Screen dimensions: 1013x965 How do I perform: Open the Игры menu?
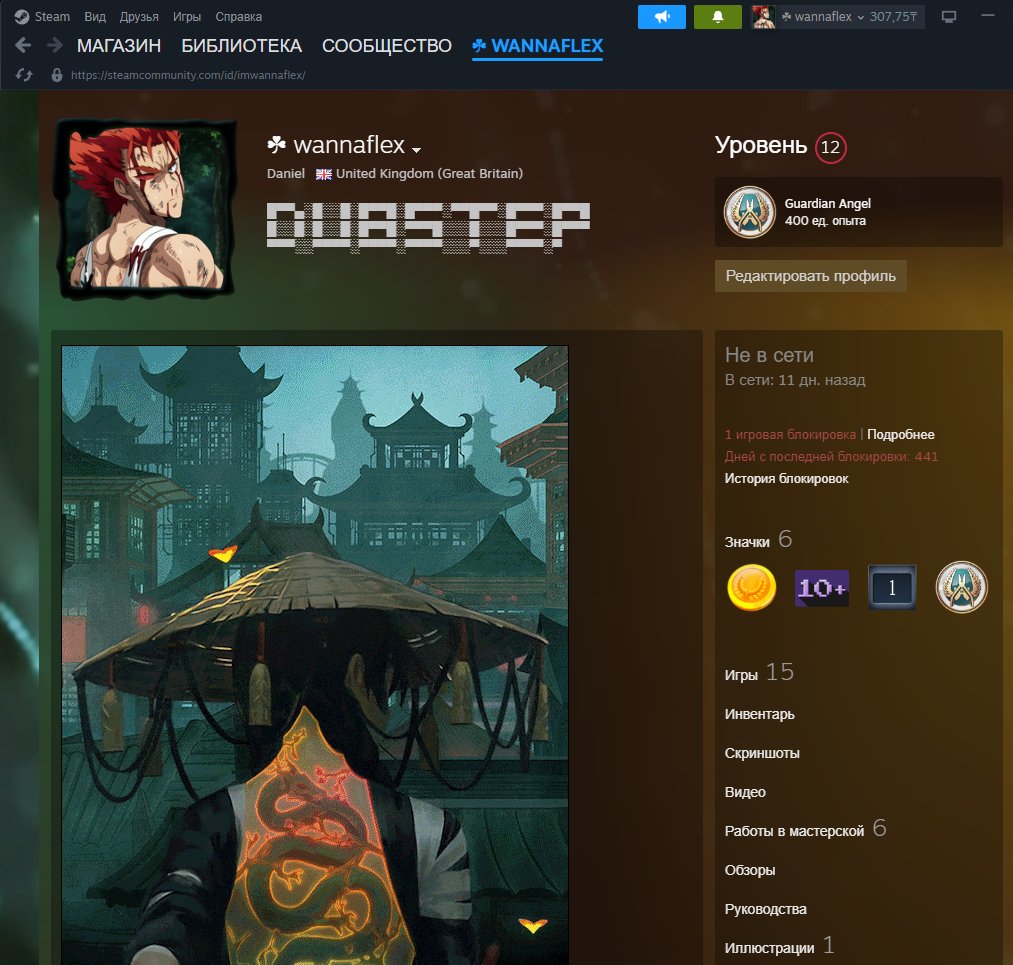(187, 17)
